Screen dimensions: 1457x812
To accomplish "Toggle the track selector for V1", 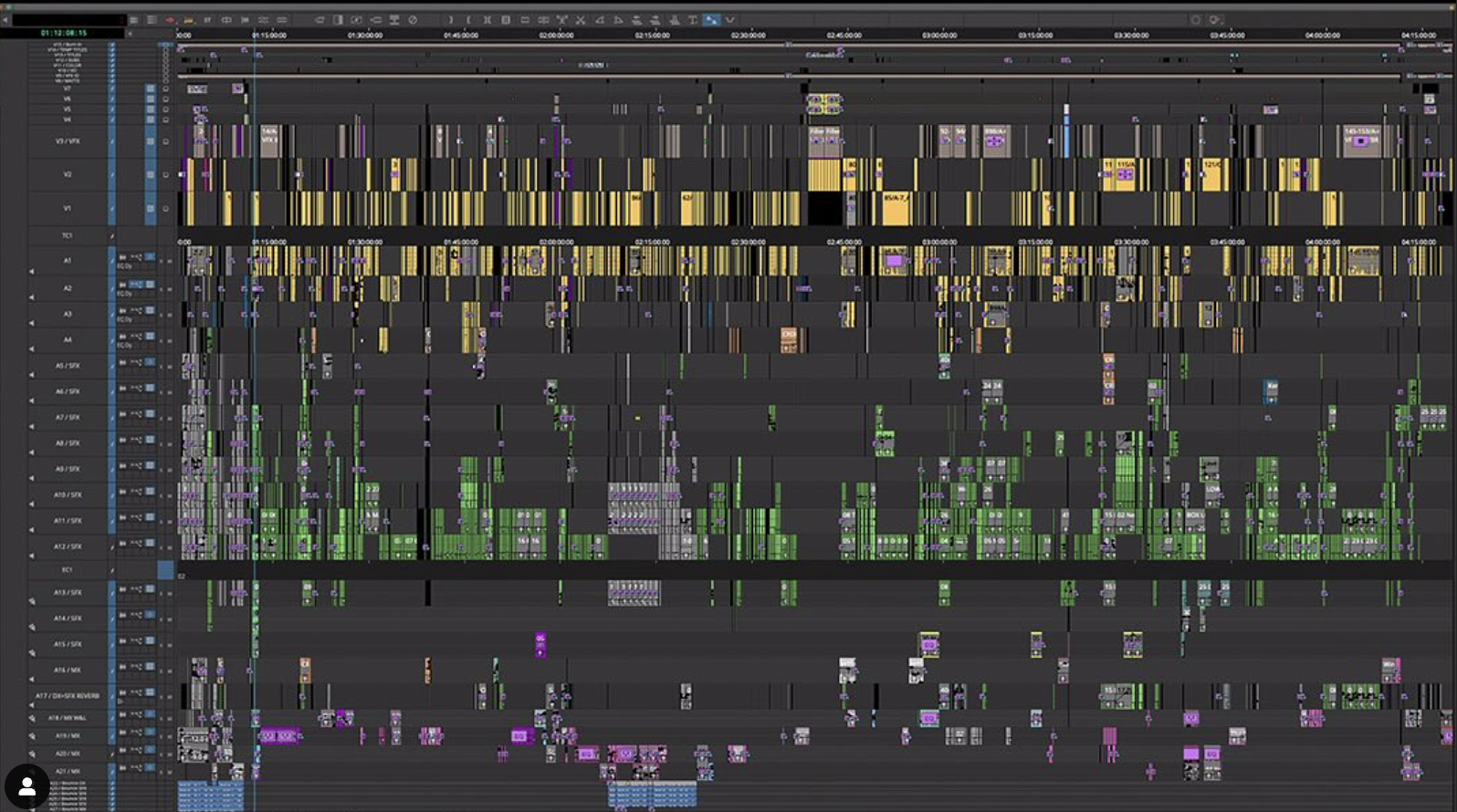I will click(111, 208).
